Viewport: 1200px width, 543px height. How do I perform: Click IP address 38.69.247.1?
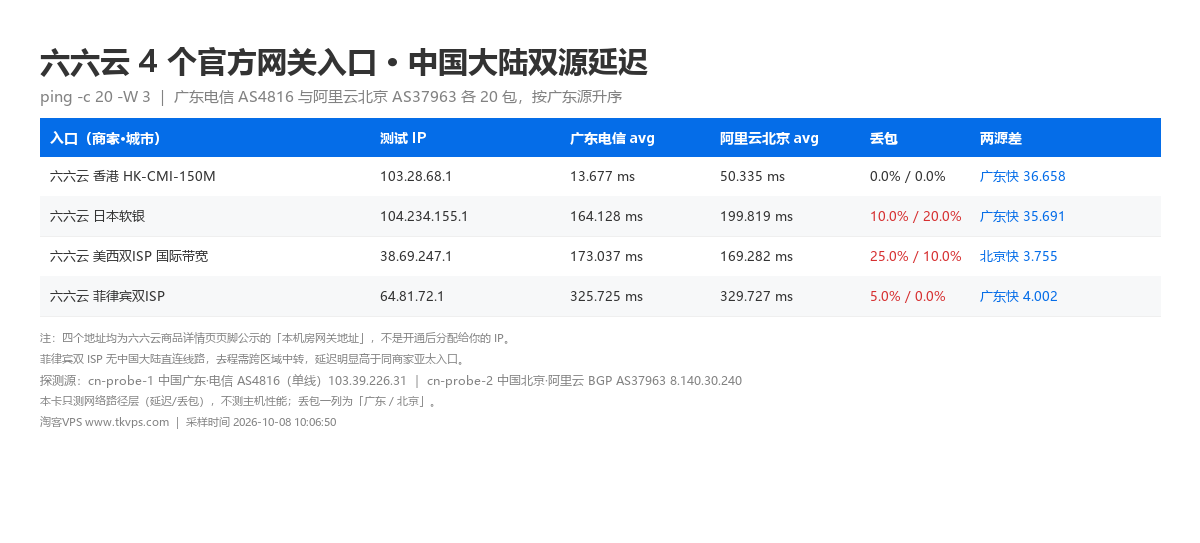pos(416,256)
